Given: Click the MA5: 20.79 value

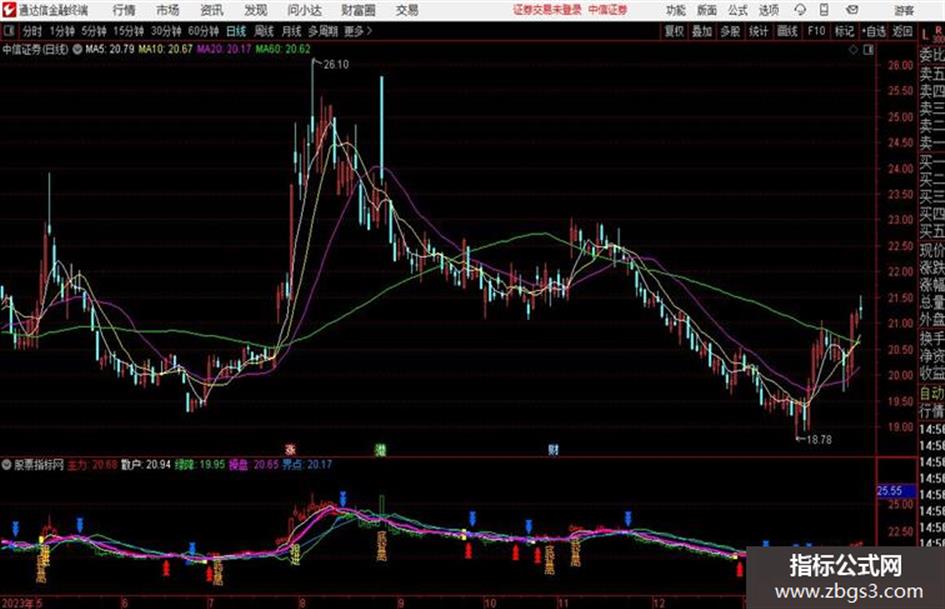Looking at the screenshot, I should pos(110,49).
